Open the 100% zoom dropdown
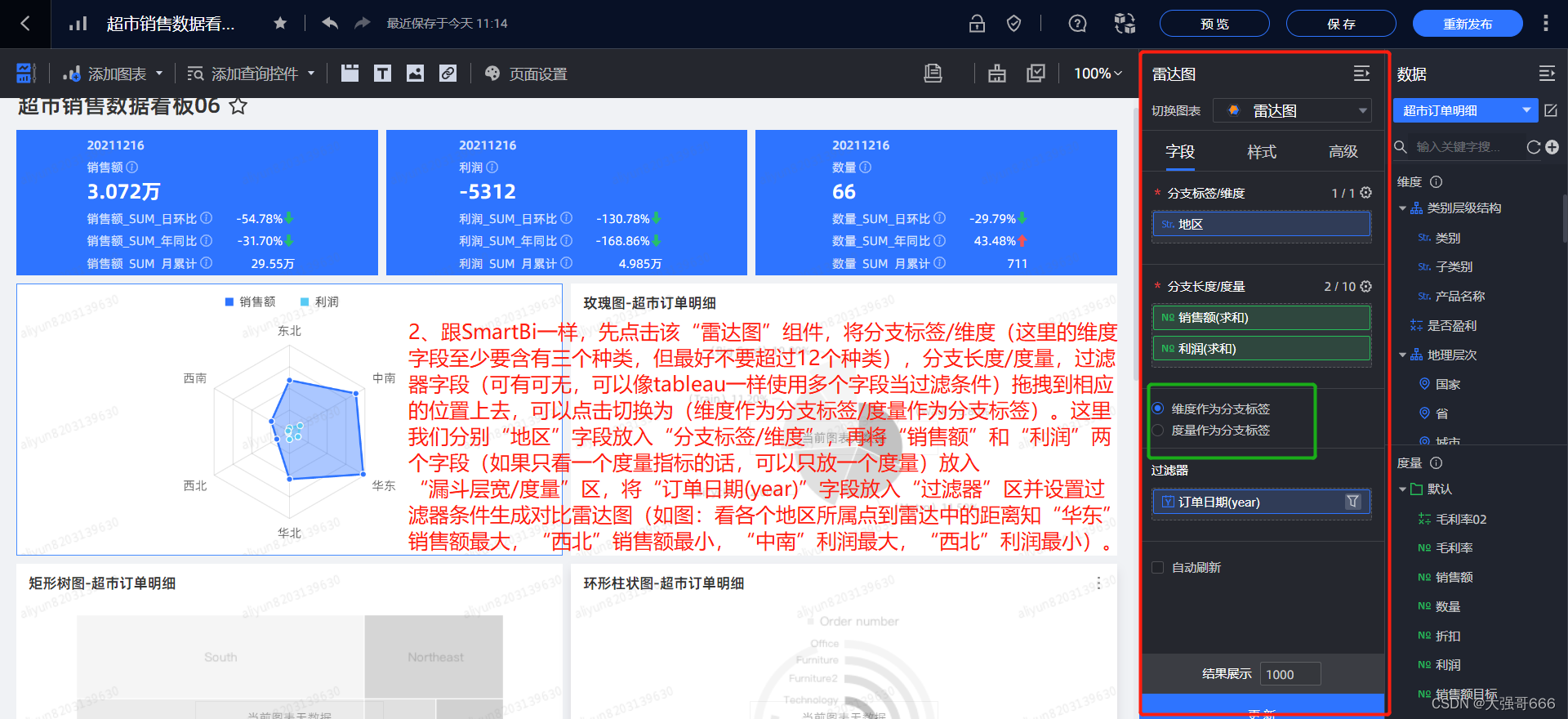The image size is (1568, 719). tap(1098, 74)
